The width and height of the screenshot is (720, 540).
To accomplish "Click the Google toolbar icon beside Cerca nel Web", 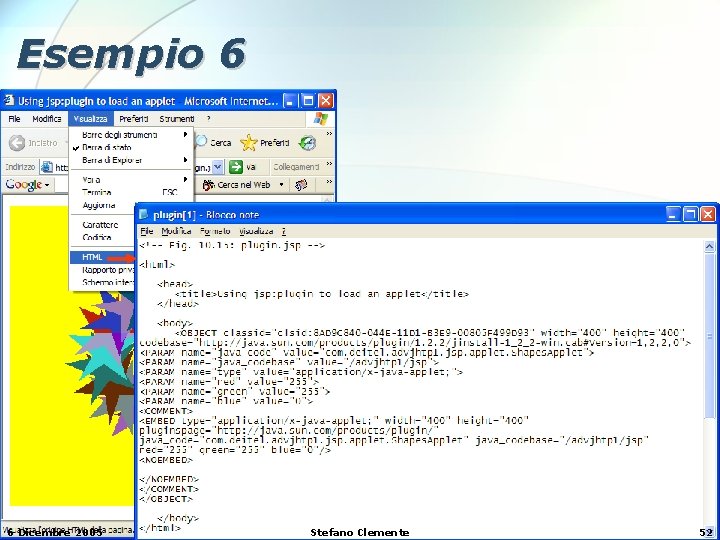I will point(301,185).
